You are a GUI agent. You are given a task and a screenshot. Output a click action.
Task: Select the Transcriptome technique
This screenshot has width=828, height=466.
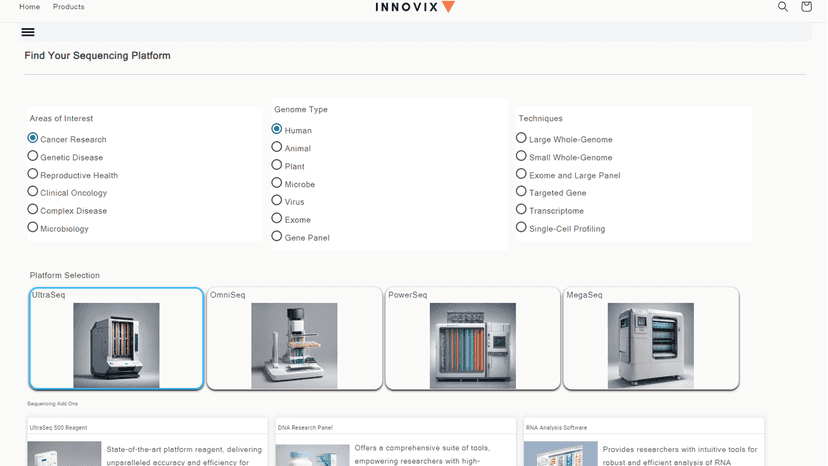click(521, 209)
